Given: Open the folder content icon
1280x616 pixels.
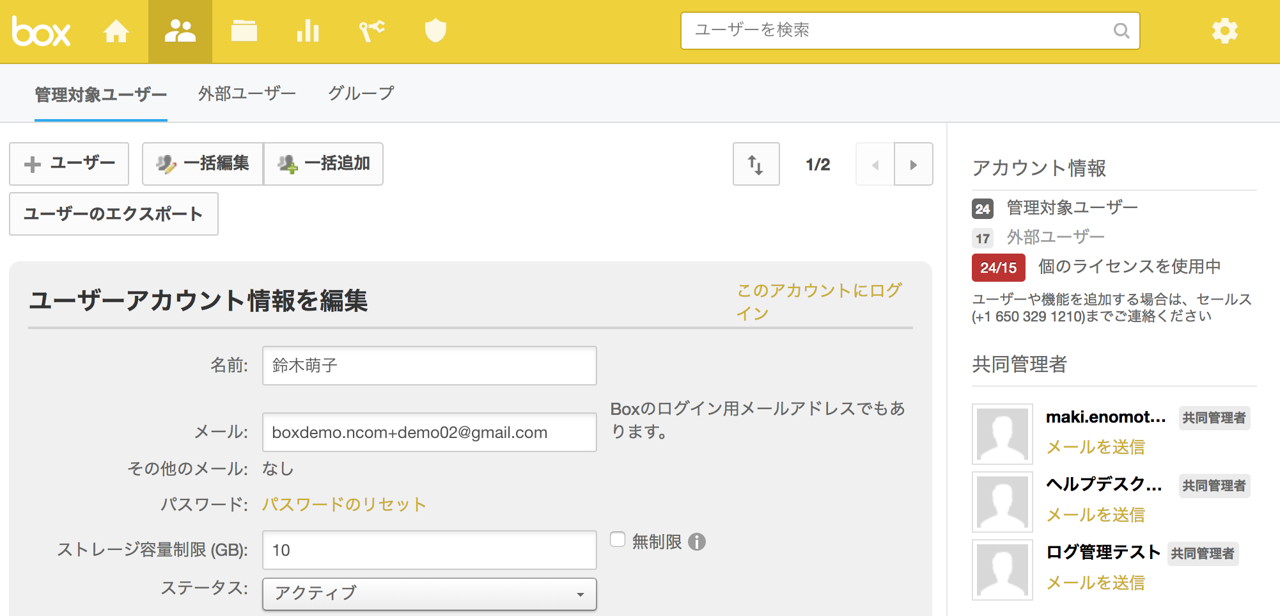Looking at the screenshot, I should coord(244,32).
